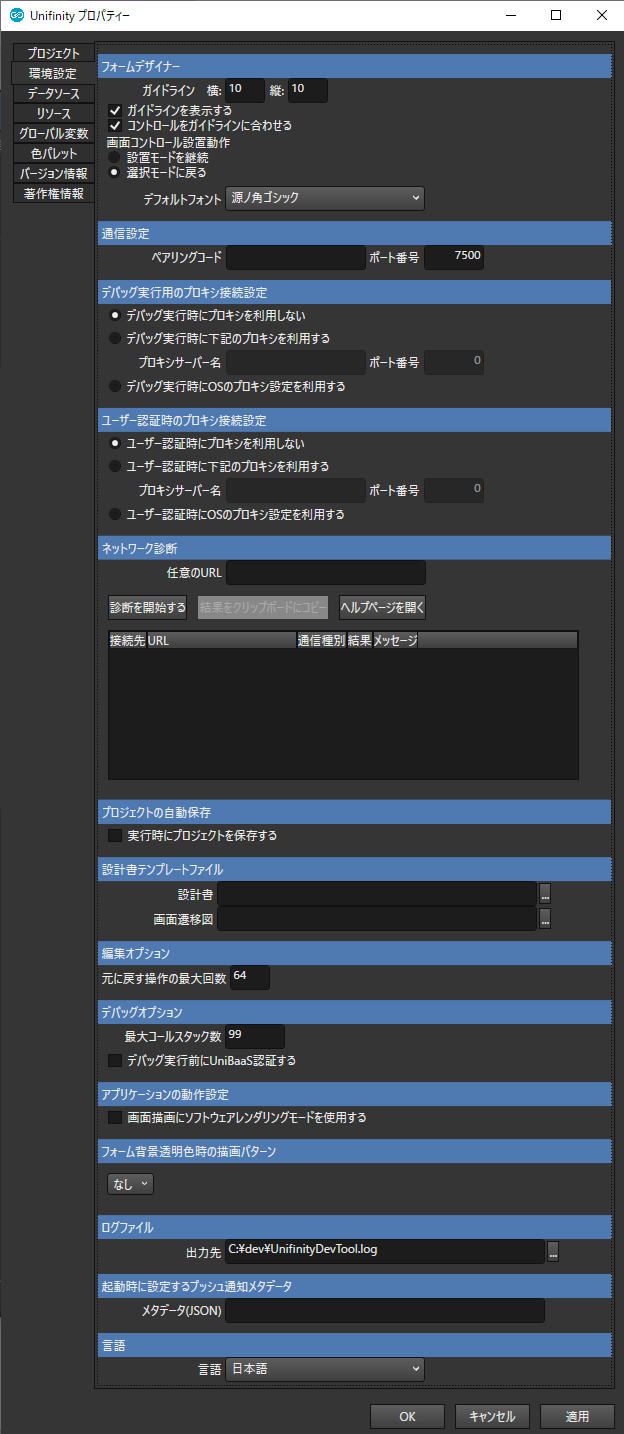Open the 言語 language dropdown
The height and width of the screenshot is (1434, 624).
325,1369
